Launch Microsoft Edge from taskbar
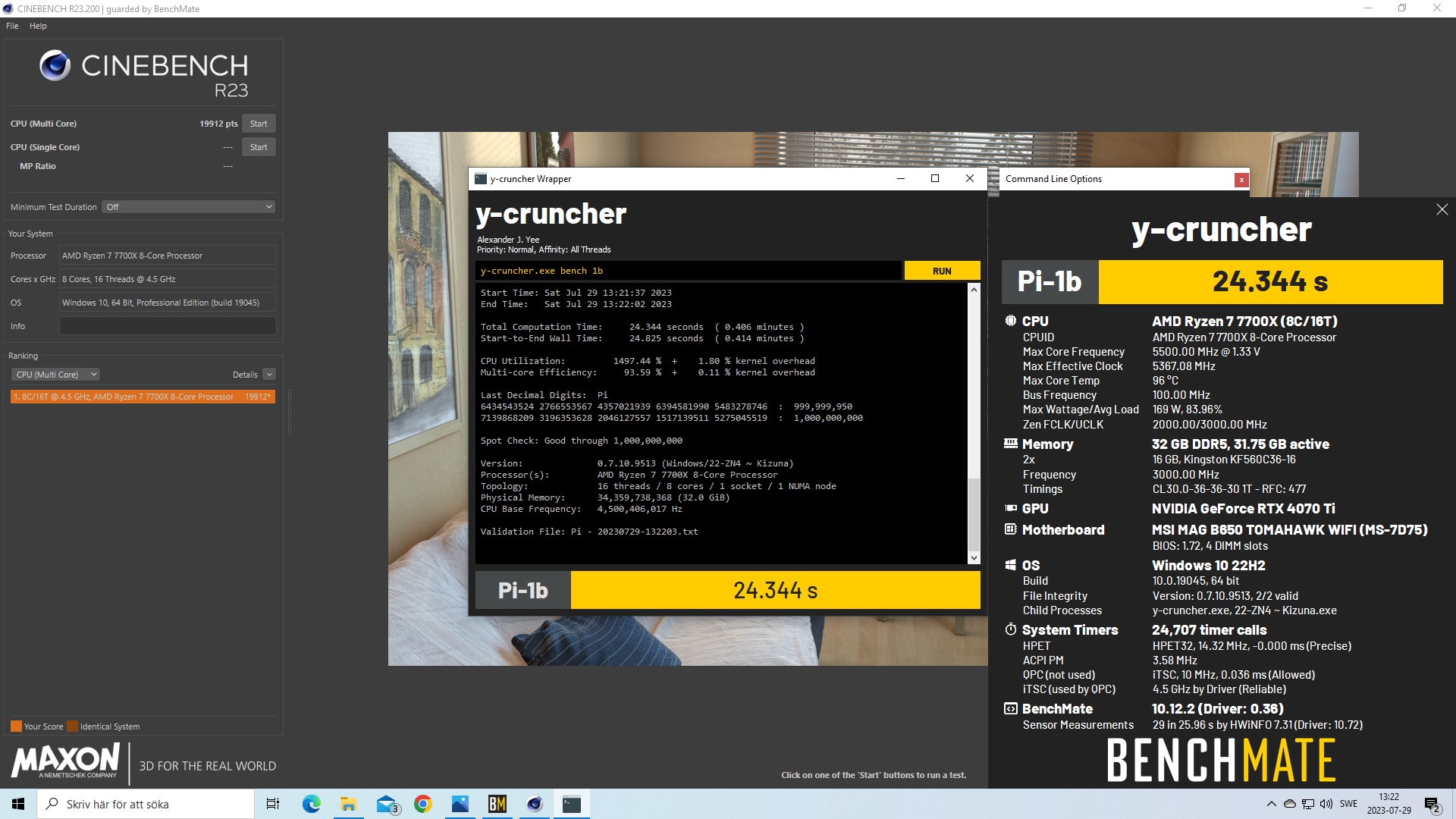Viewport: 1456px width, 819px height. click(x=311, y=804)
